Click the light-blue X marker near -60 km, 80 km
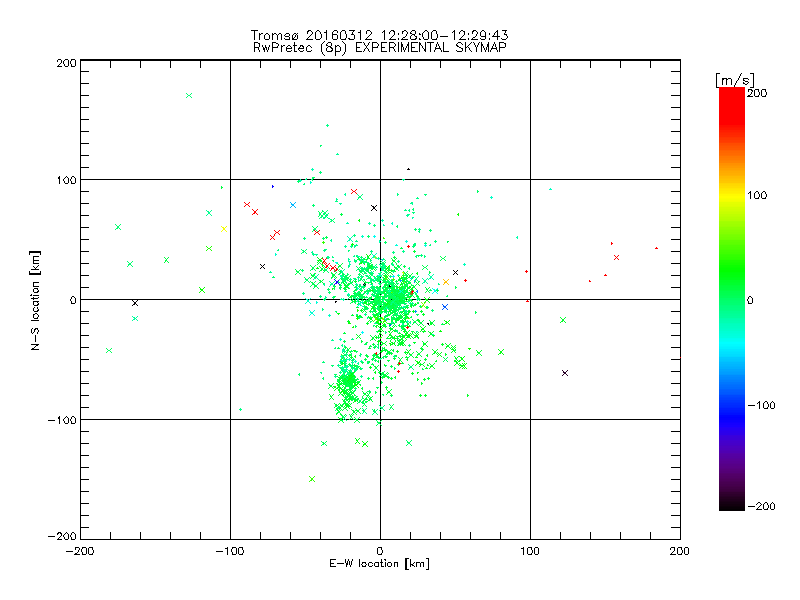The image size is (800, 600). tap(293, 205)
